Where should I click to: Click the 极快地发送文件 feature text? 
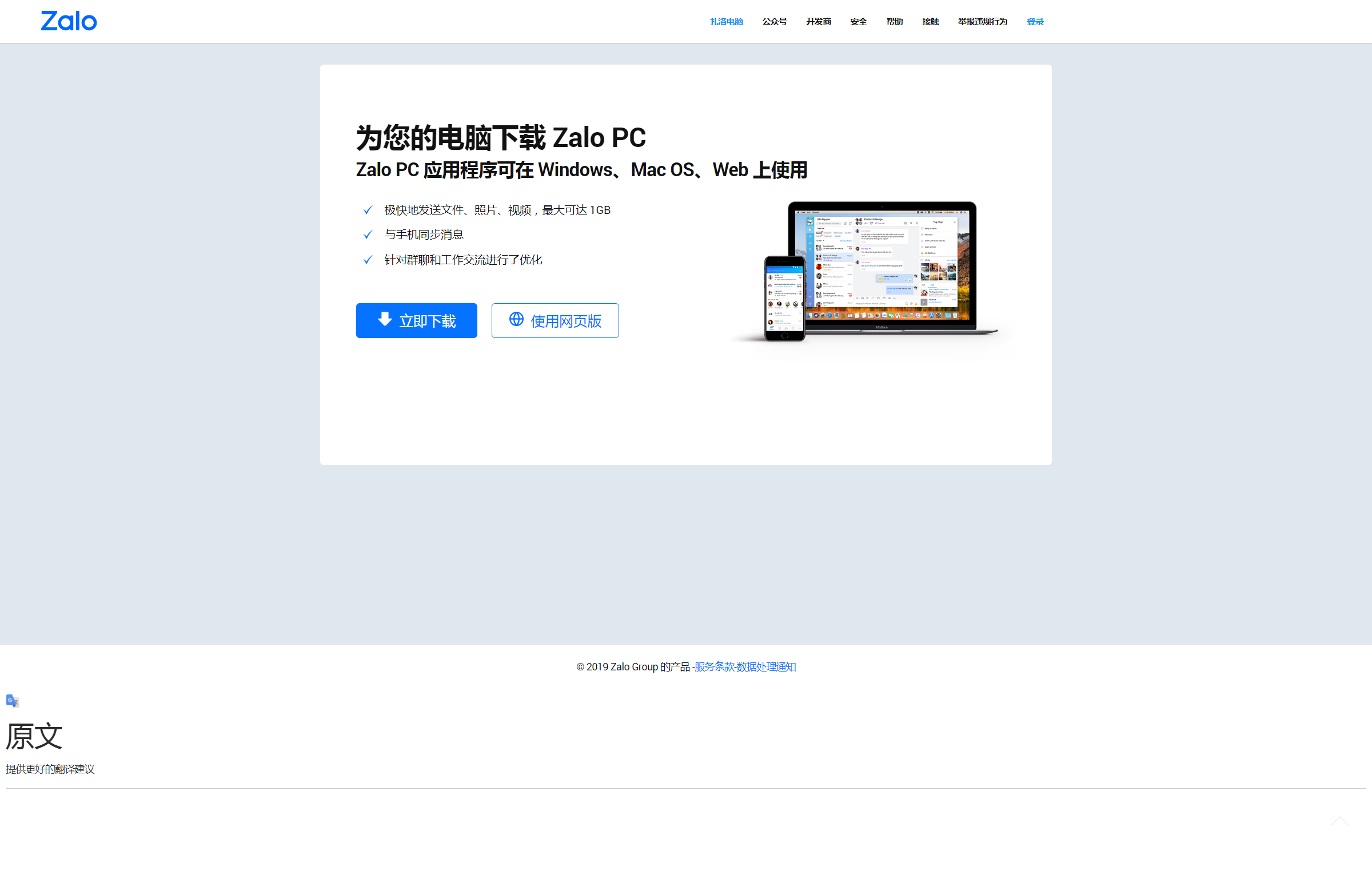click(x=497, y=210)
